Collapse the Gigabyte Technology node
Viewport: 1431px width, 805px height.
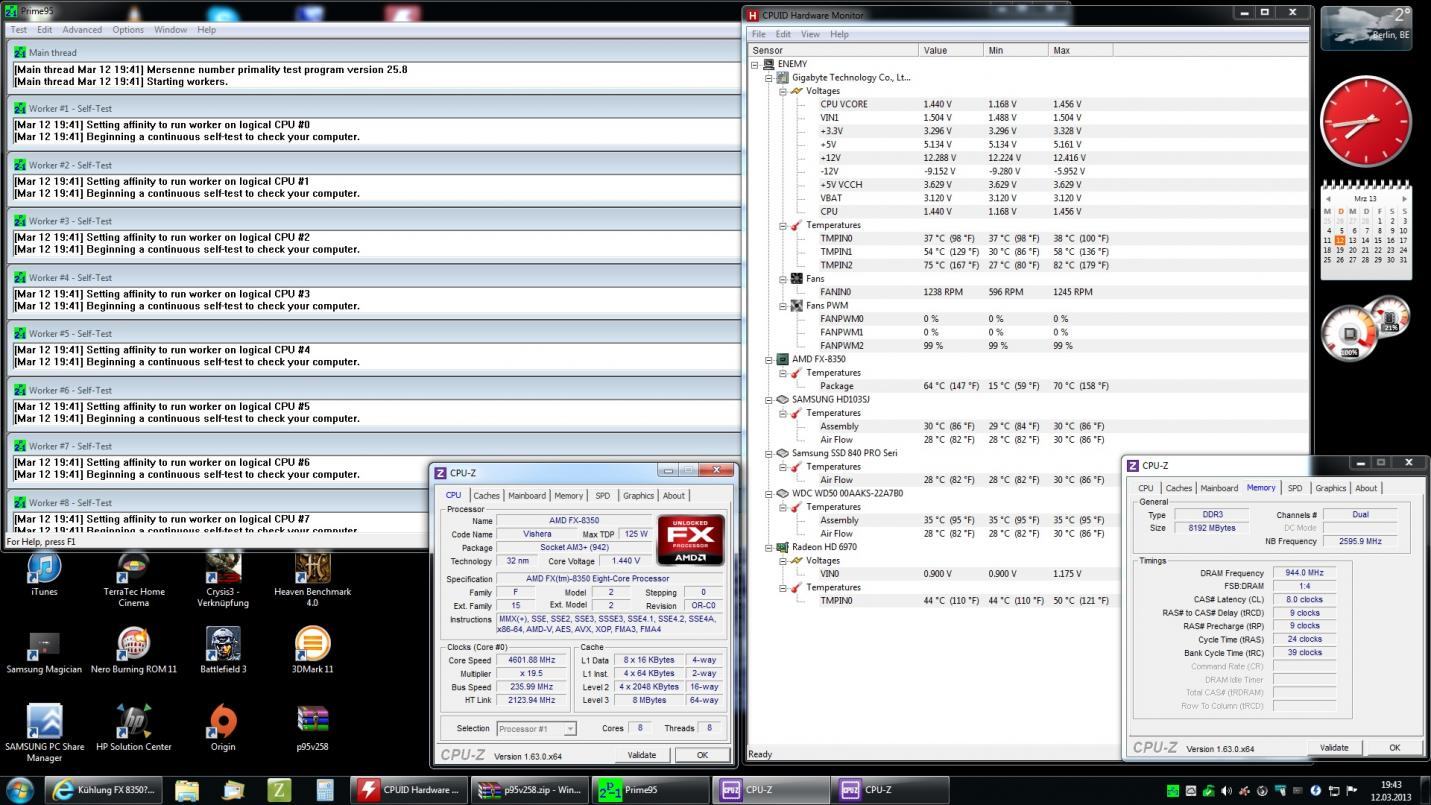tap(769, 77)
